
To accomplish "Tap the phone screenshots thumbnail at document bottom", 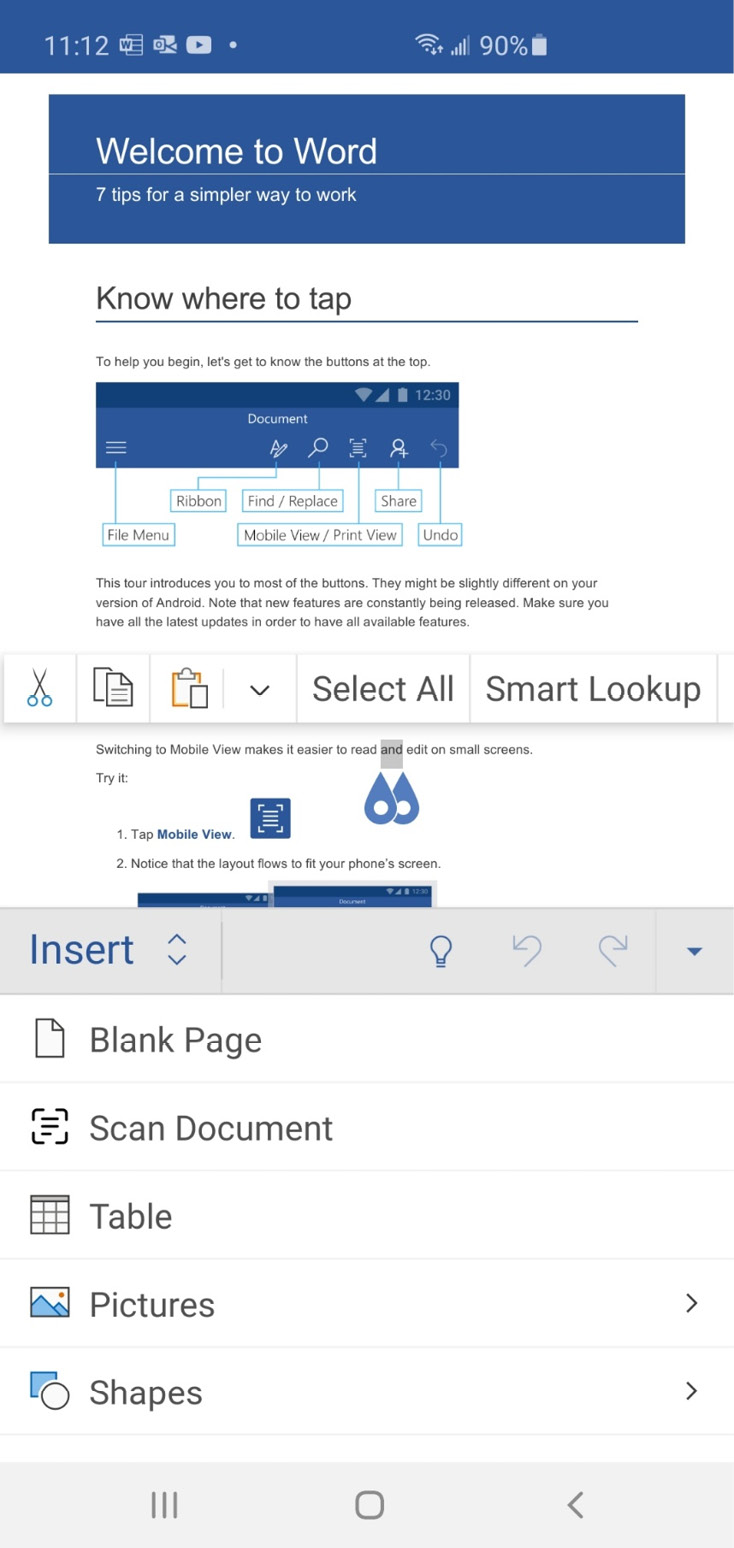I will tap(287, 894).
